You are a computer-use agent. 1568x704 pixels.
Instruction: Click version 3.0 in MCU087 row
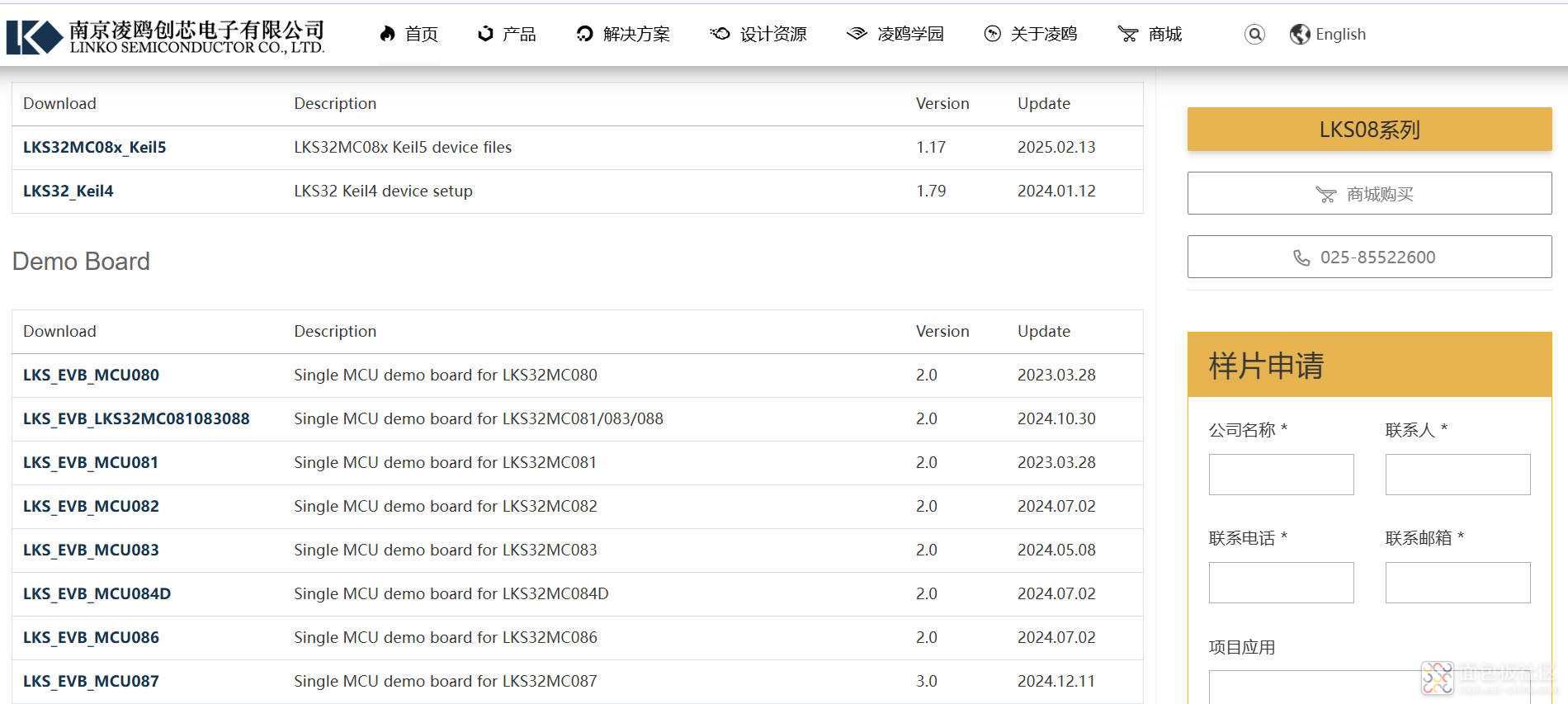click(927, 681)
